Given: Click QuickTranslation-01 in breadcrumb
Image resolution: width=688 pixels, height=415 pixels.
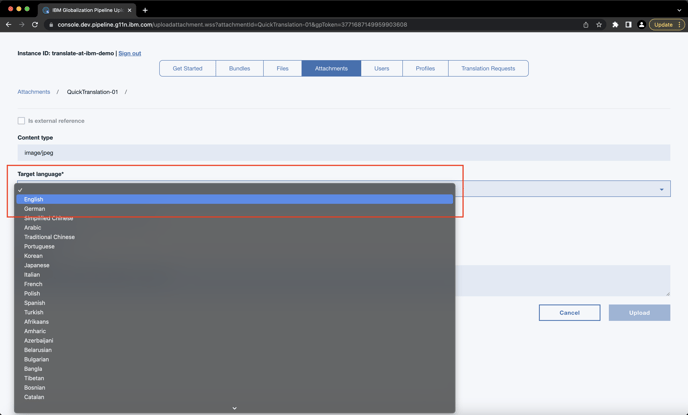Looking at the screenshot, I should (x=92, y=92).
